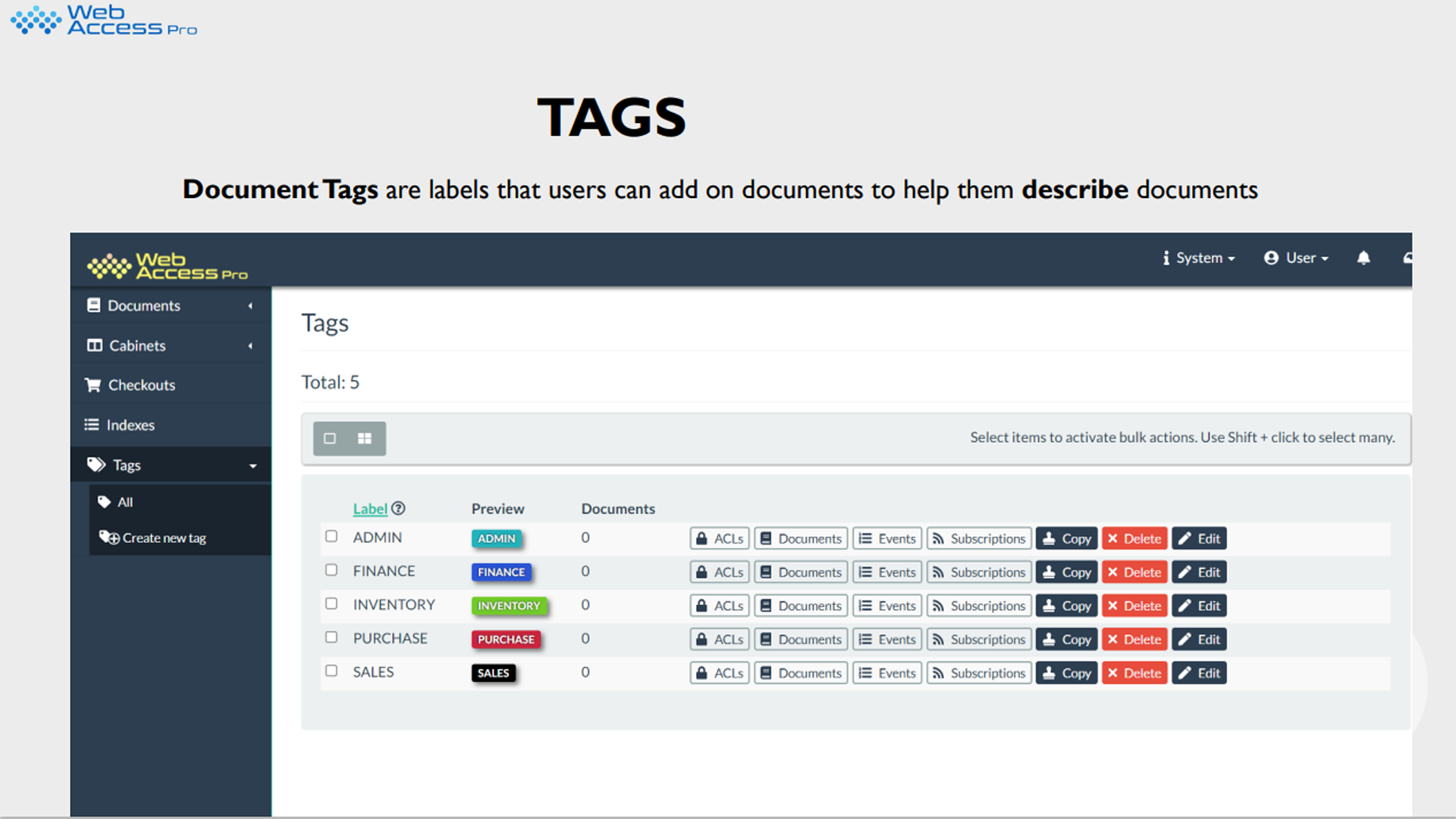This screenshot has width=1456, height=819.
Task: Click the select-all square icon in toolbar
Action: point(330,438)
